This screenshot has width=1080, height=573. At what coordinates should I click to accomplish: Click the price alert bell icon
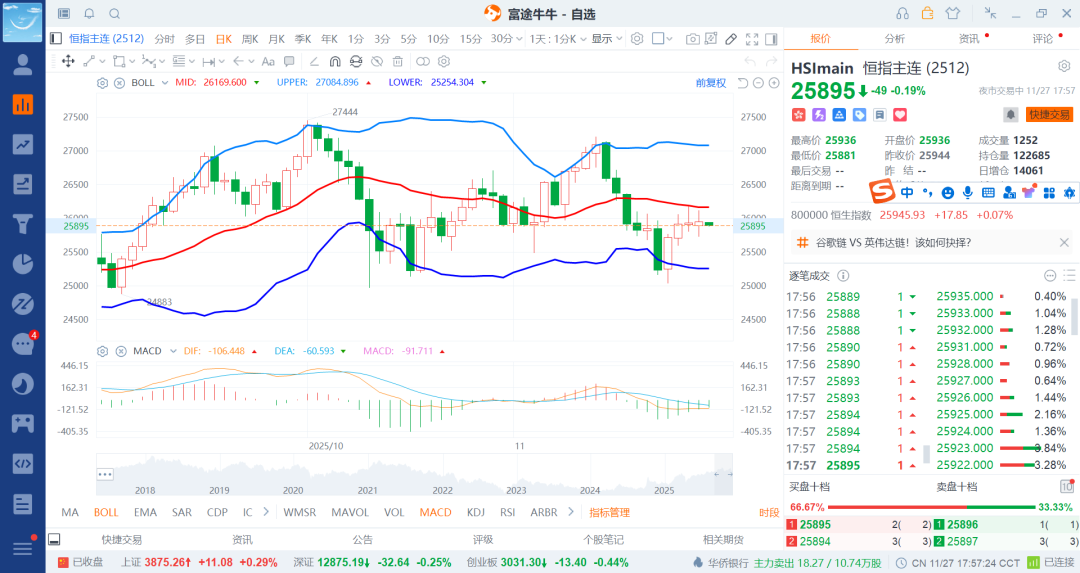pos(1010,115)
